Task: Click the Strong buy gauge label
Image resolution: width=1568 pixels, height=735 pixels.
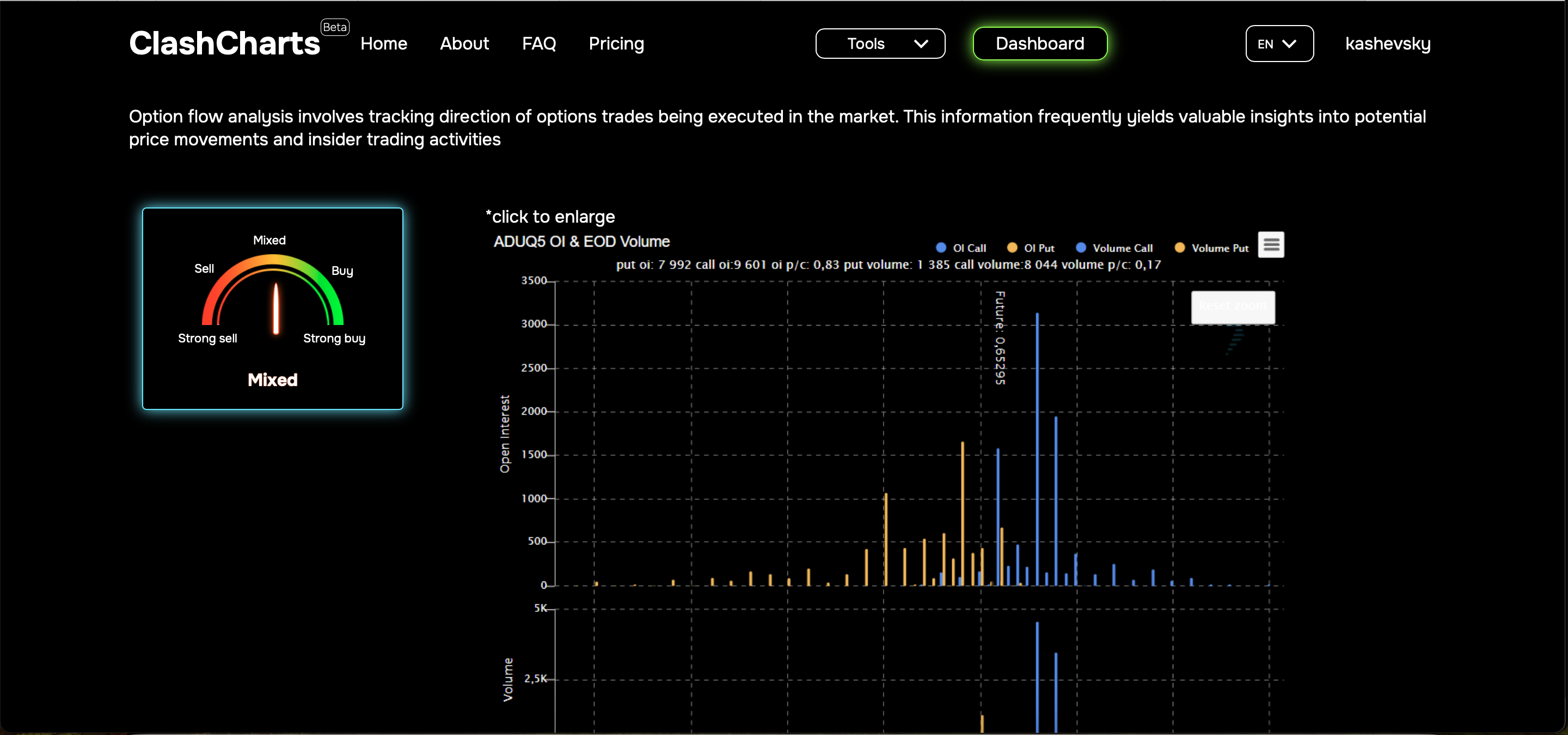Action: 334,338
